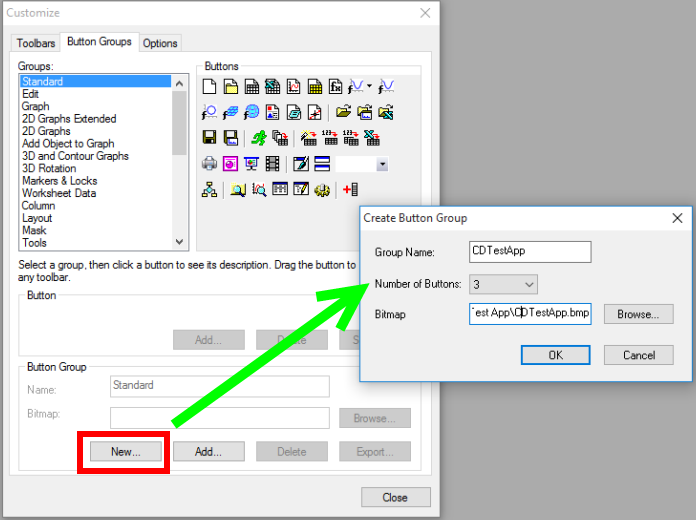Expand the function plot icon dropdown arrow

(x=369, y=87)
